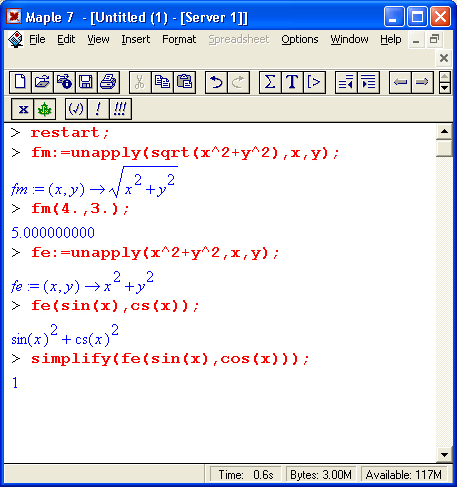Print the worksheet using the printer icon
This screenshot has height=487, width=457.
click(108, 82)
